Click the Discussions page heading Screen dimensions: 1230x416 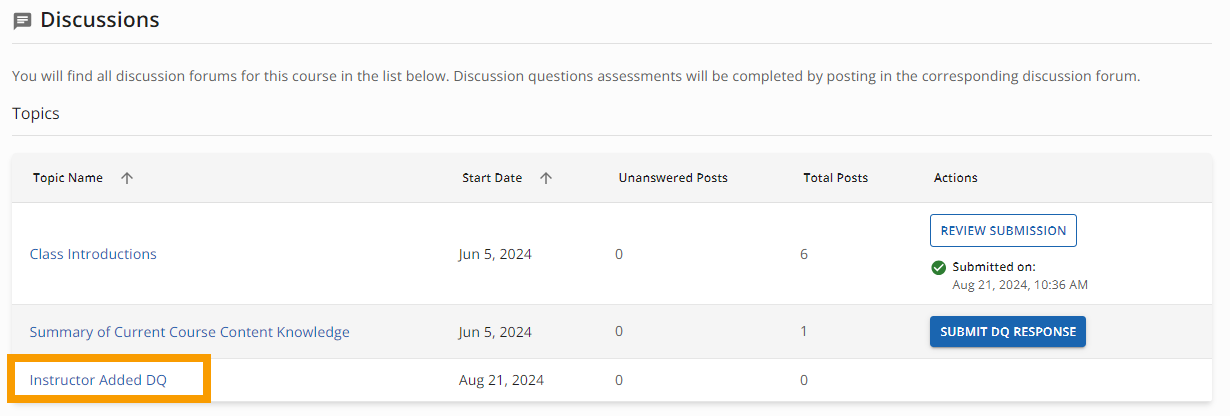(x=100, y=20)
